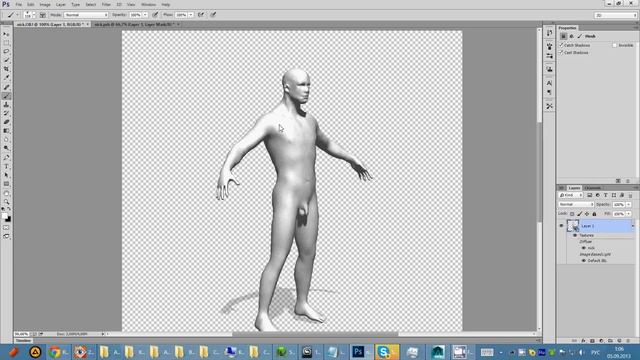Open the Filter menu
The height and width of the screenshot is (360, 640).
pyautogui.click(x=106, y=4)
